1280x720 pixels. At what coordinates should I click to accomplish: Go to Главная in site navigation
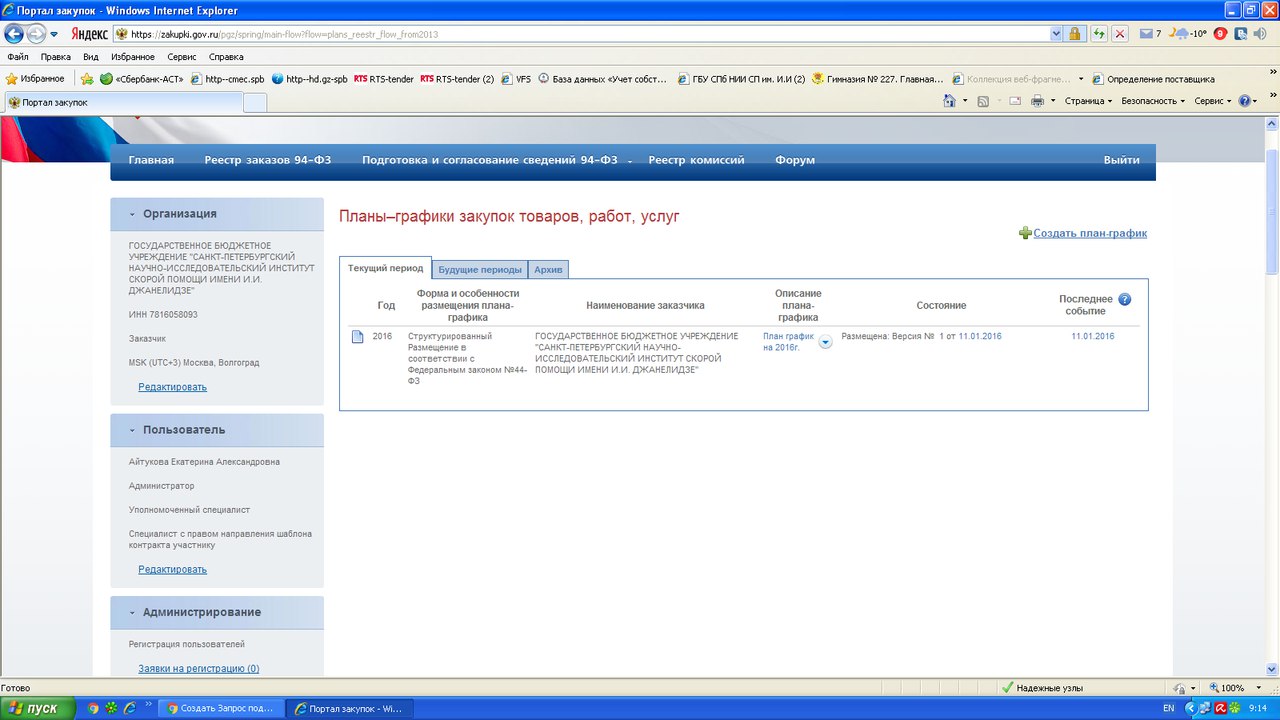tap(151, 160)
